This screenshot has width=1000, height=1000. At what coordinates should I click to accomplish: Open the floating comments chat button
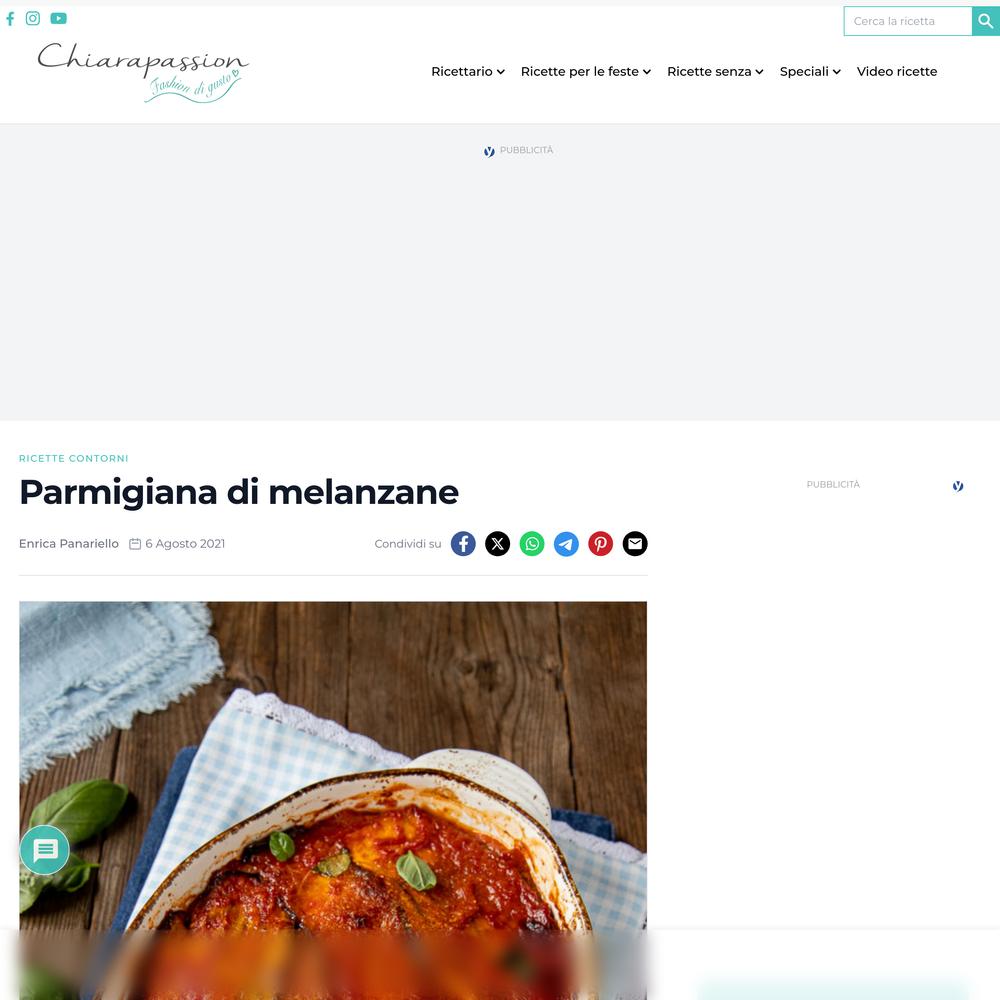pos(45,849)
